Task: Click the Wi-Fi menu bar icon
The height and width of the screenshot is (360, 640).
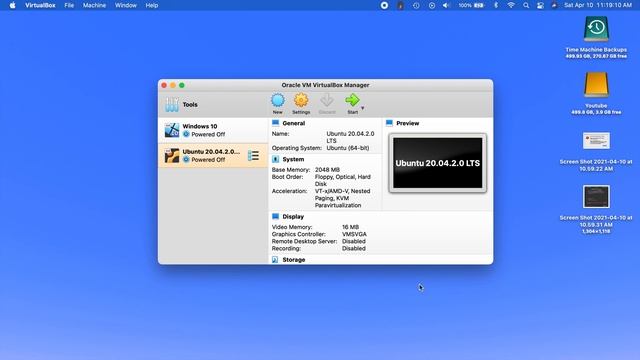Action: click(x=511, y=5)
